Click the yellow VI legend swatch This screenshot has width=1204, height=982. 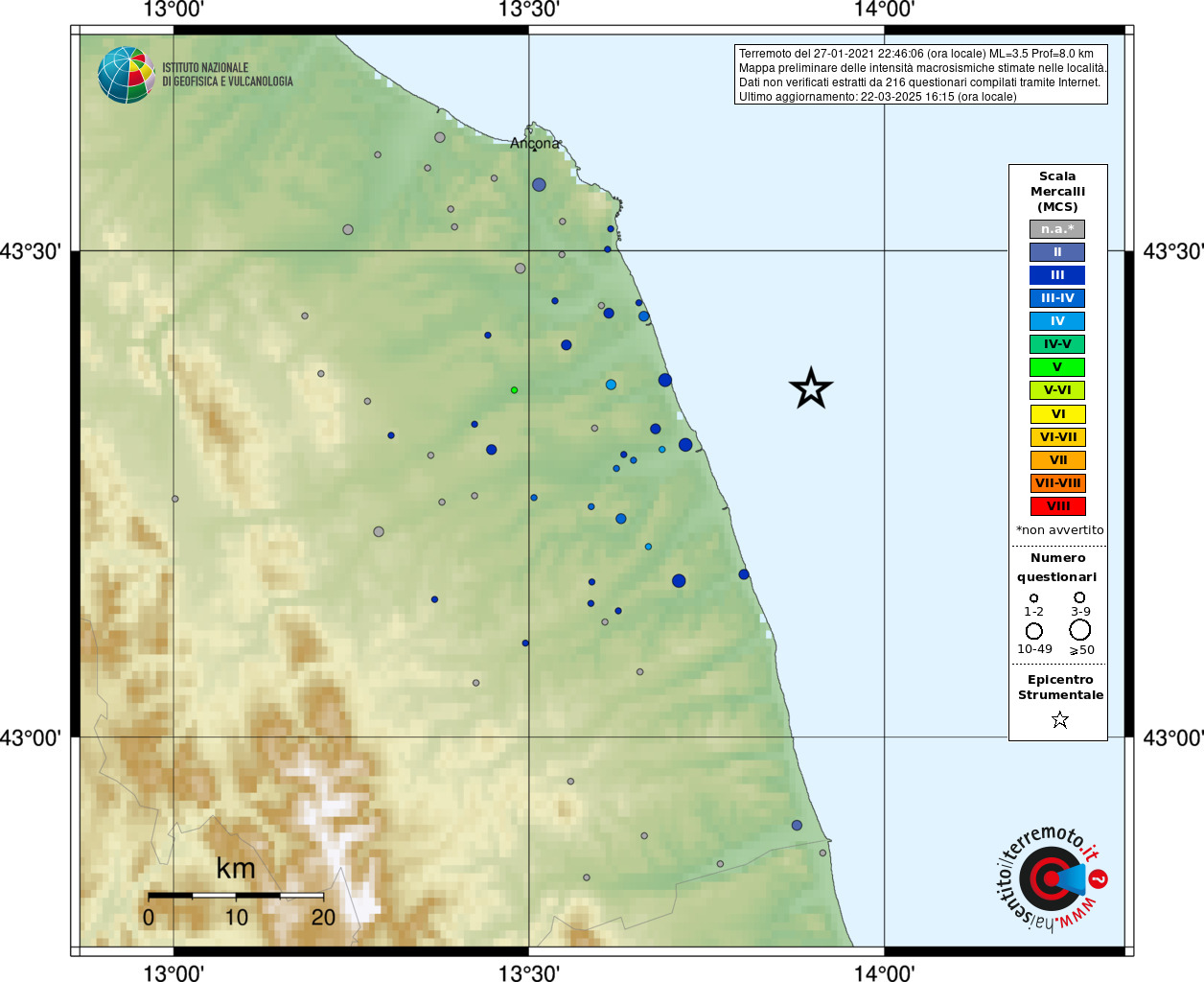(1057, 414)
